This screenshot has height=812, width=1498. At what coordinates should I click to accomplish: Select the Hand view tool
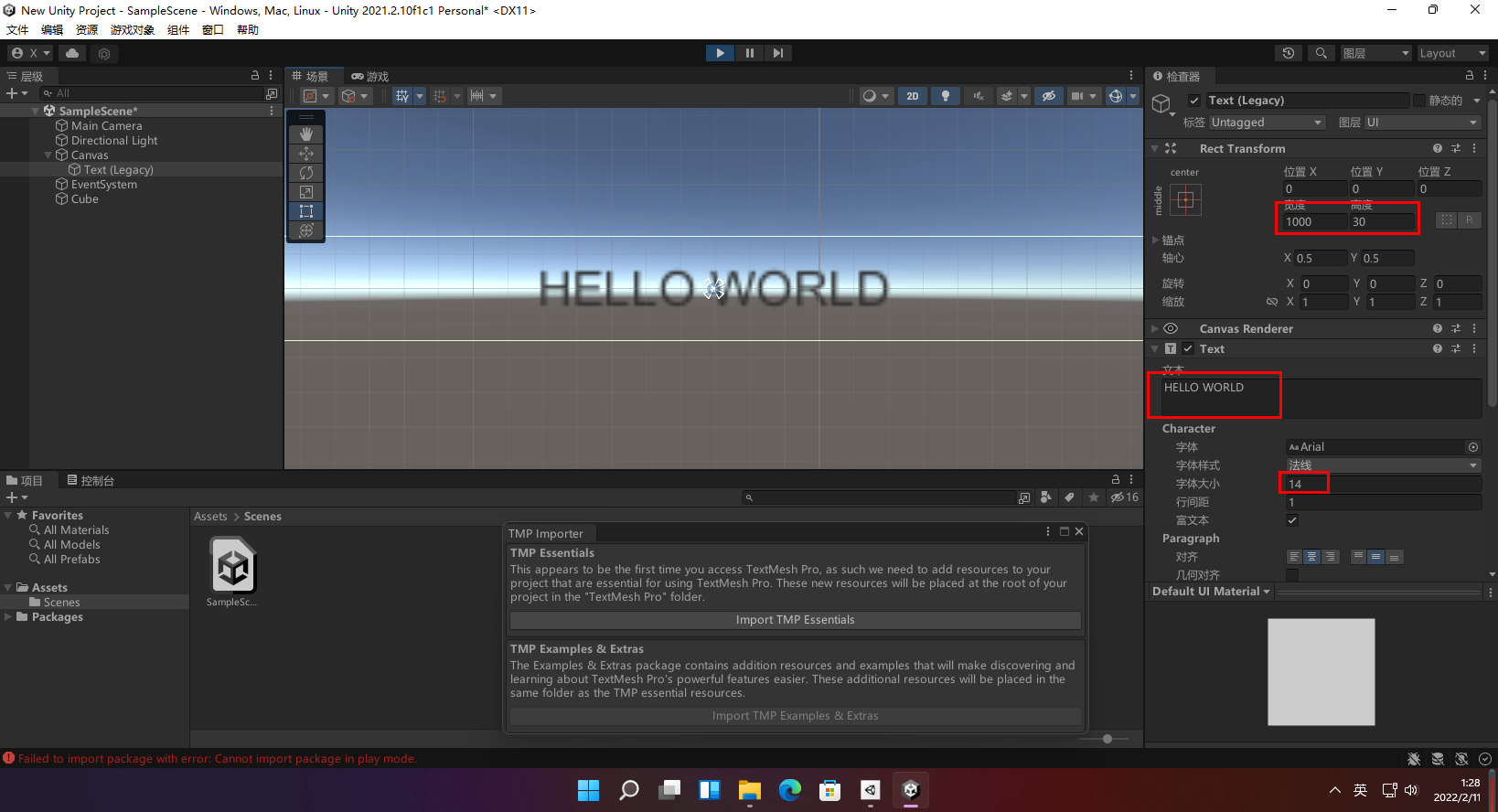click(306, 134)
